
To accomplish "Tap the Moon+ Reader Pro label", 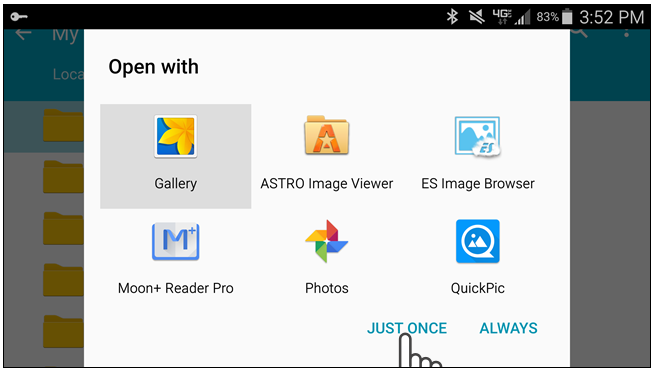I will pos(175,288).
